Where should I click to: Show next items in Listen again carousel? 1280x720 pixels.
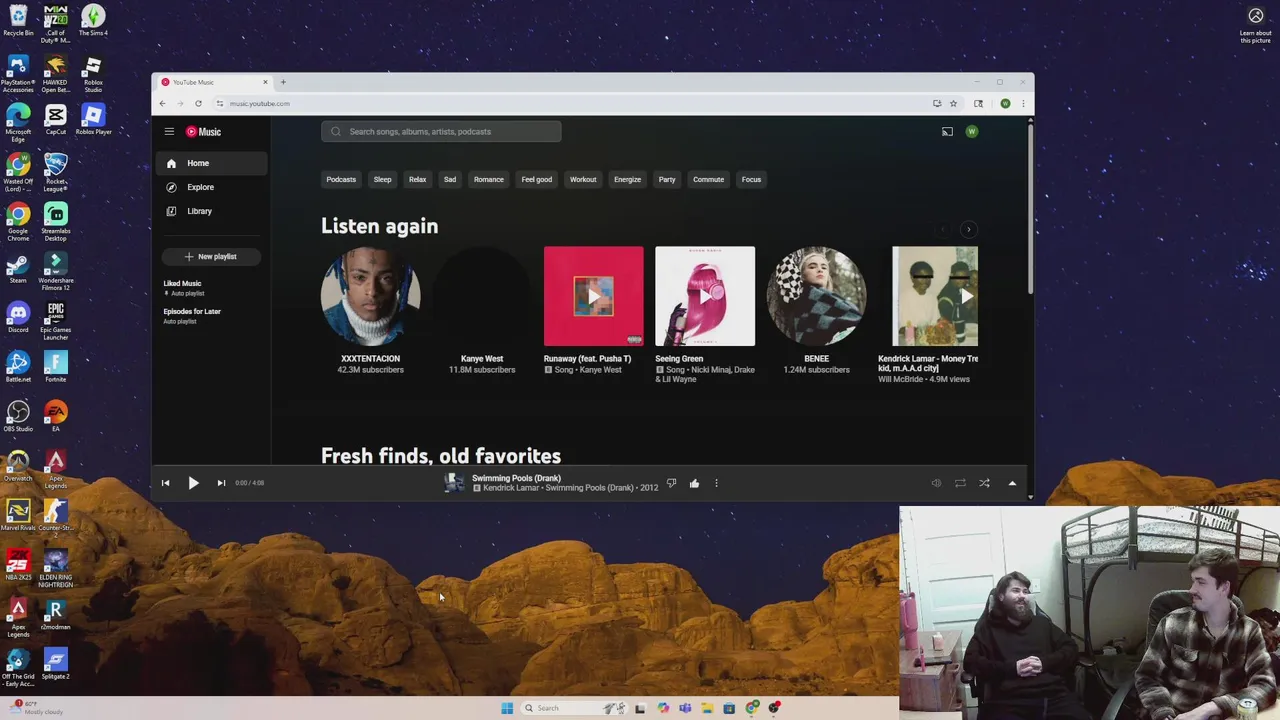pyautogui.click(x=968, y=230)
